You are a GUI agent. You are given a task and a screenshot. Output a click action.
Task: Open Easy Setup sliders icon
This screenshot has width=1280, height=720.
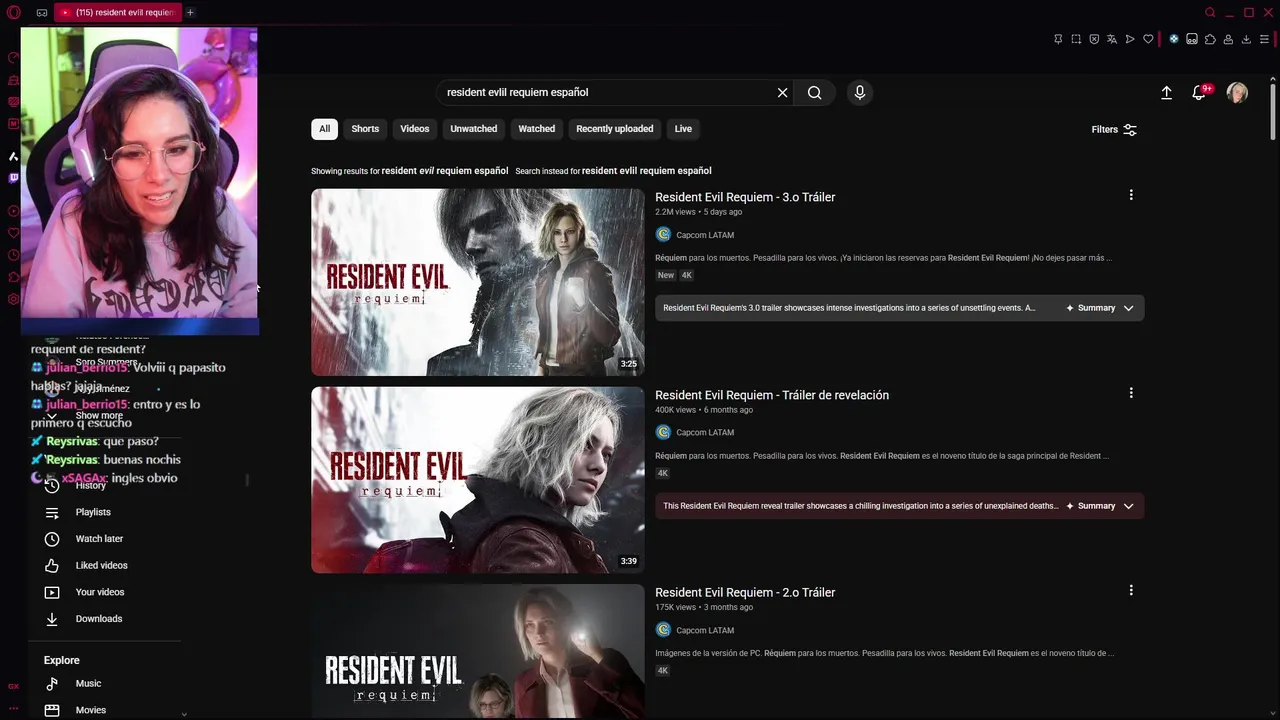[1264, 39]
